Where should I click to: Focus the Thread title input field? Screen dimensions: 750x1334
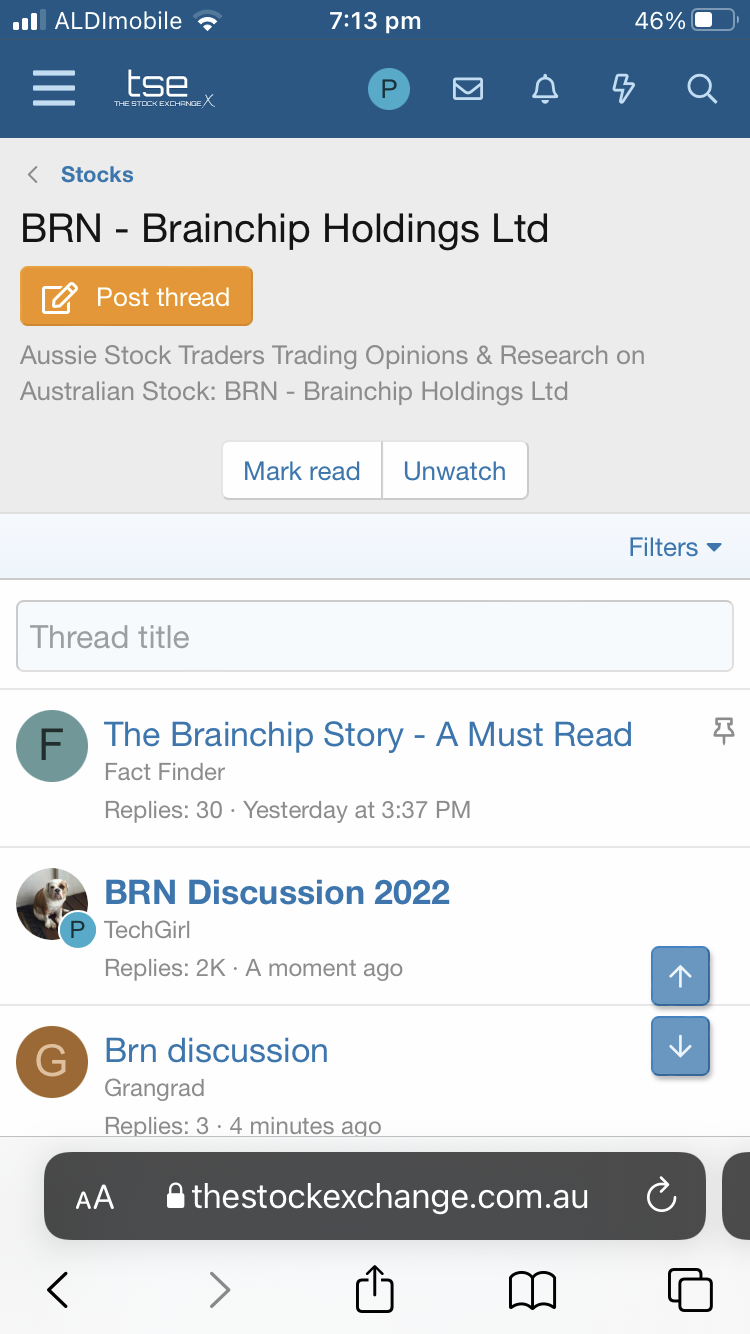pos(375,637)
